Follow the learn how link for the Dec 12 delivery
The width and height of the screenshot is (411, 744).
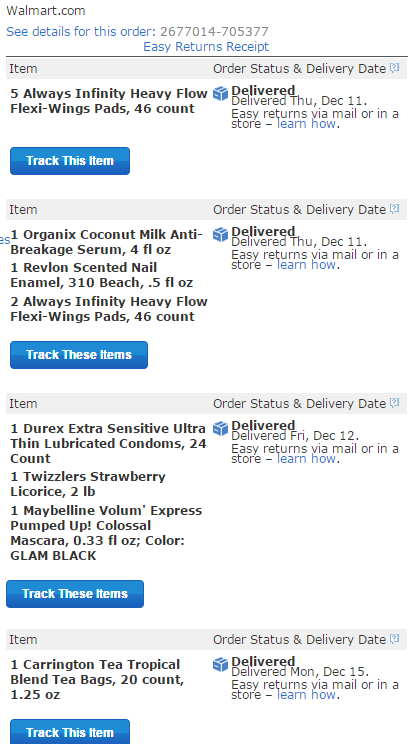coord(307,459)
